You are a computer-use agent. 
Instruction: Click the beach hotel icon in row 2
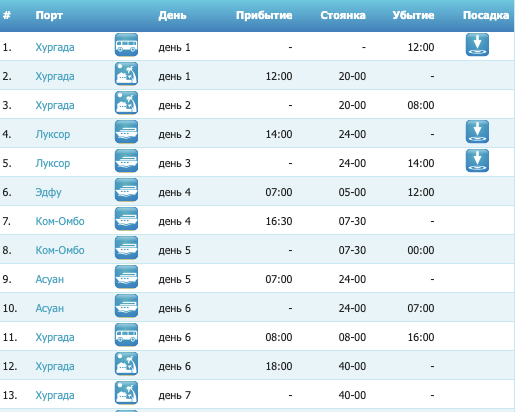coord(126,74)
